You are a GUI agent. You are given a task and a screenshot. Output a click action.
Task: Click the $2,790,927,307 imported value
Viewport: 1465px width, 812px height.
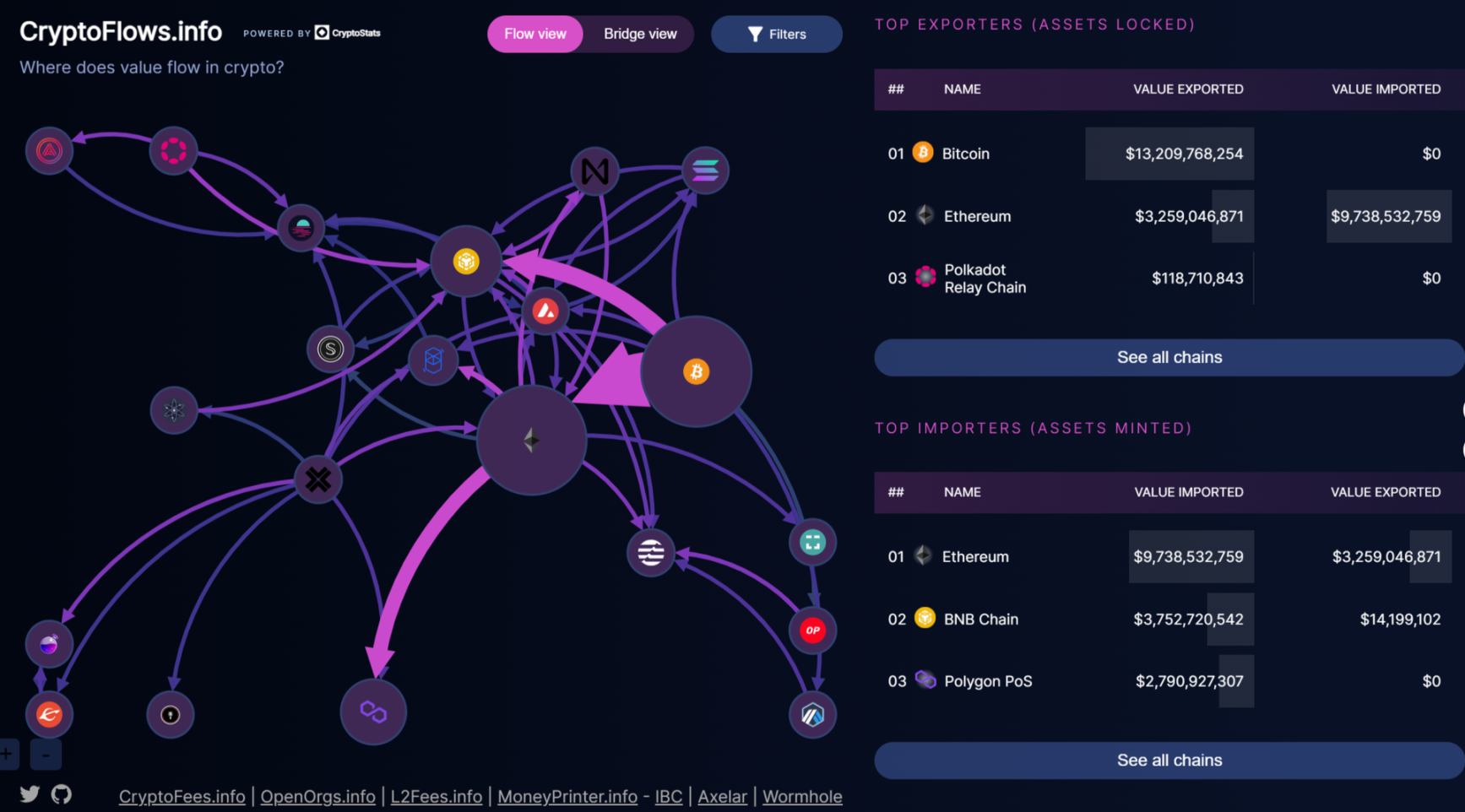(1189, 681)
